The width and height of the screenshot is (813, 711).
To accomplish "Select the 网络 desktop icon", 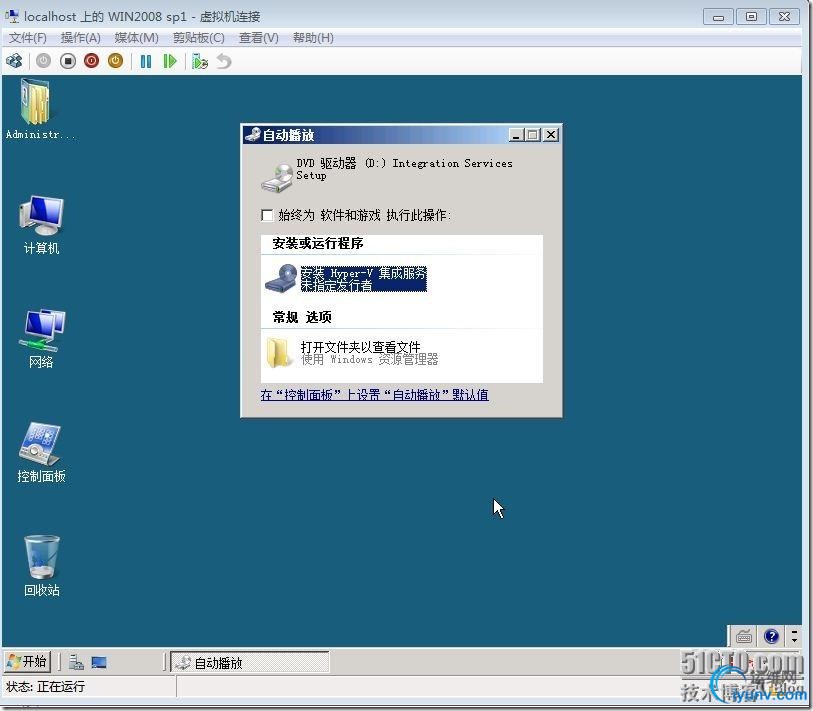I will [x=41, y=338].
